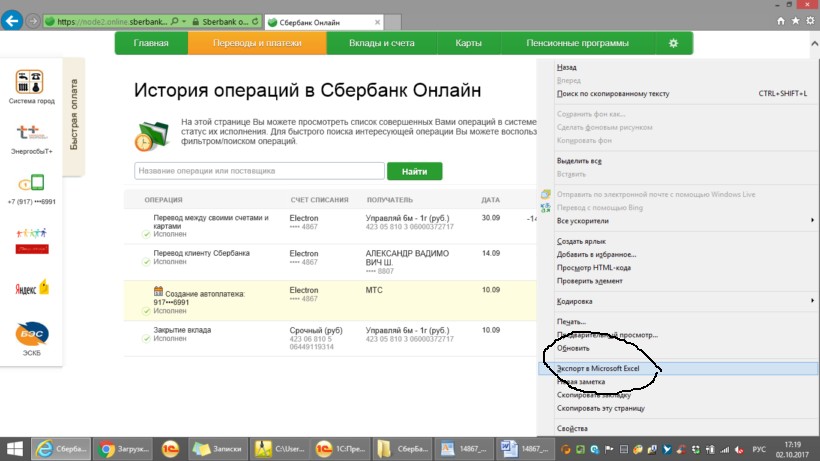Choose Печать in context menu
Image resolution: width=820 pixels, height=461 pixels.
tap(571, 321)
